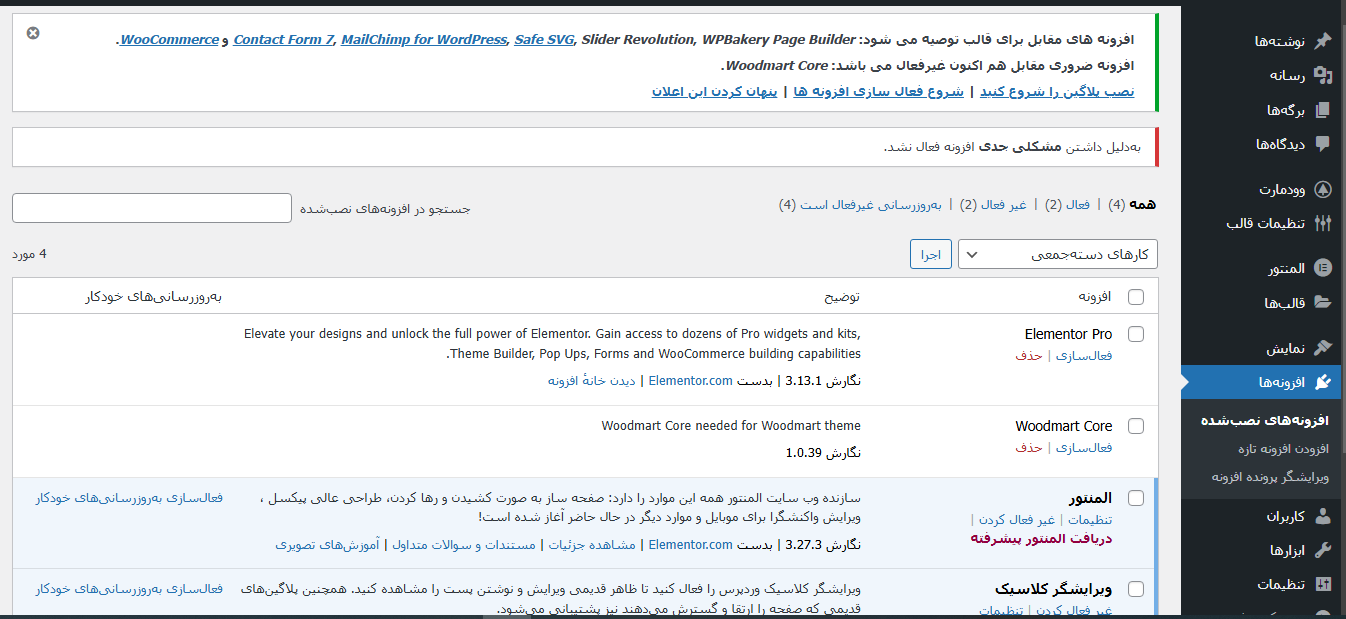Click the '4 مورد' item count text
Screen dimensions: 1346x619
pyautogui.click(x=30, y=253)
